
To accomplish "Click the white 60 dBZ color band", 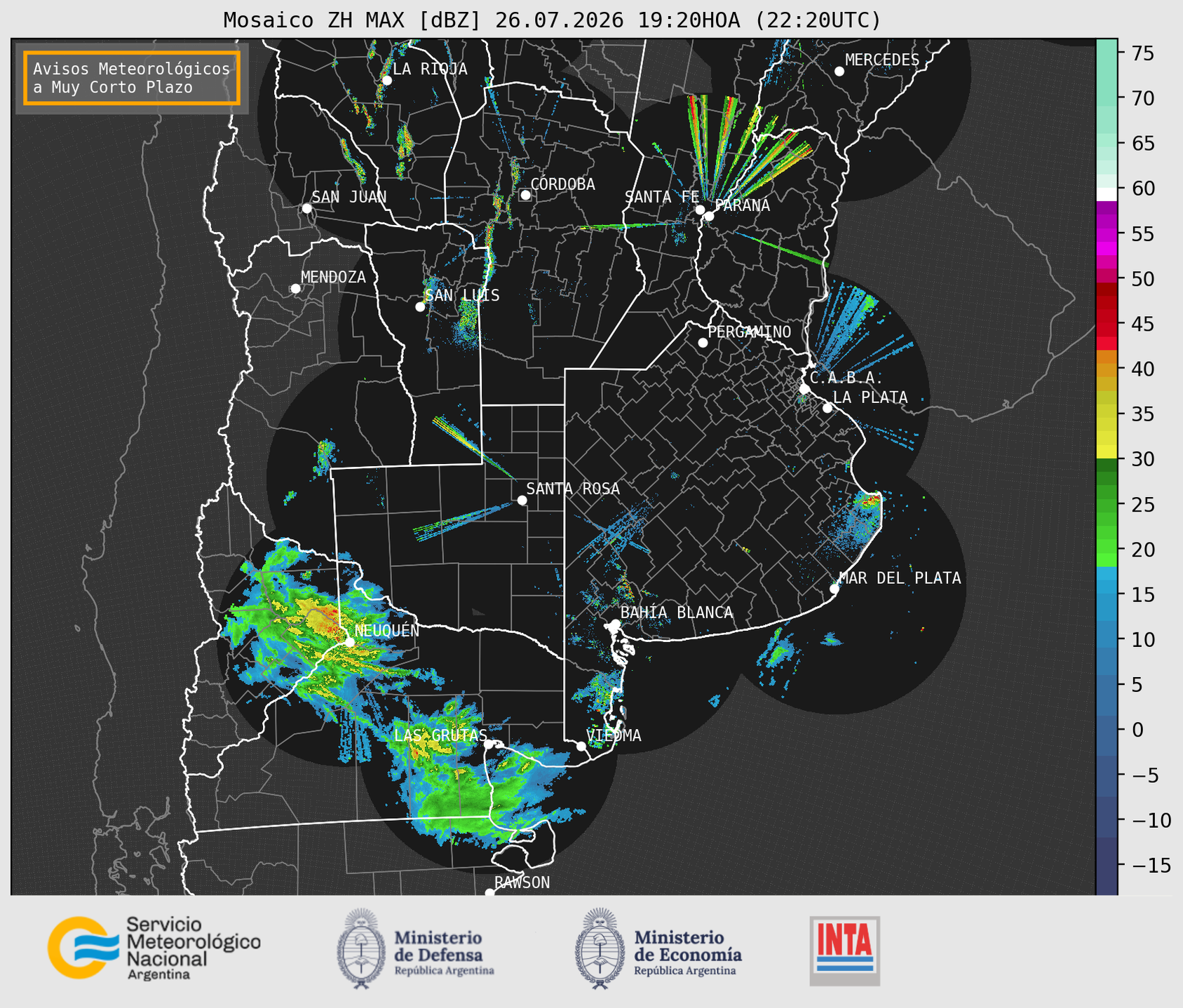I will [1107, 194].
